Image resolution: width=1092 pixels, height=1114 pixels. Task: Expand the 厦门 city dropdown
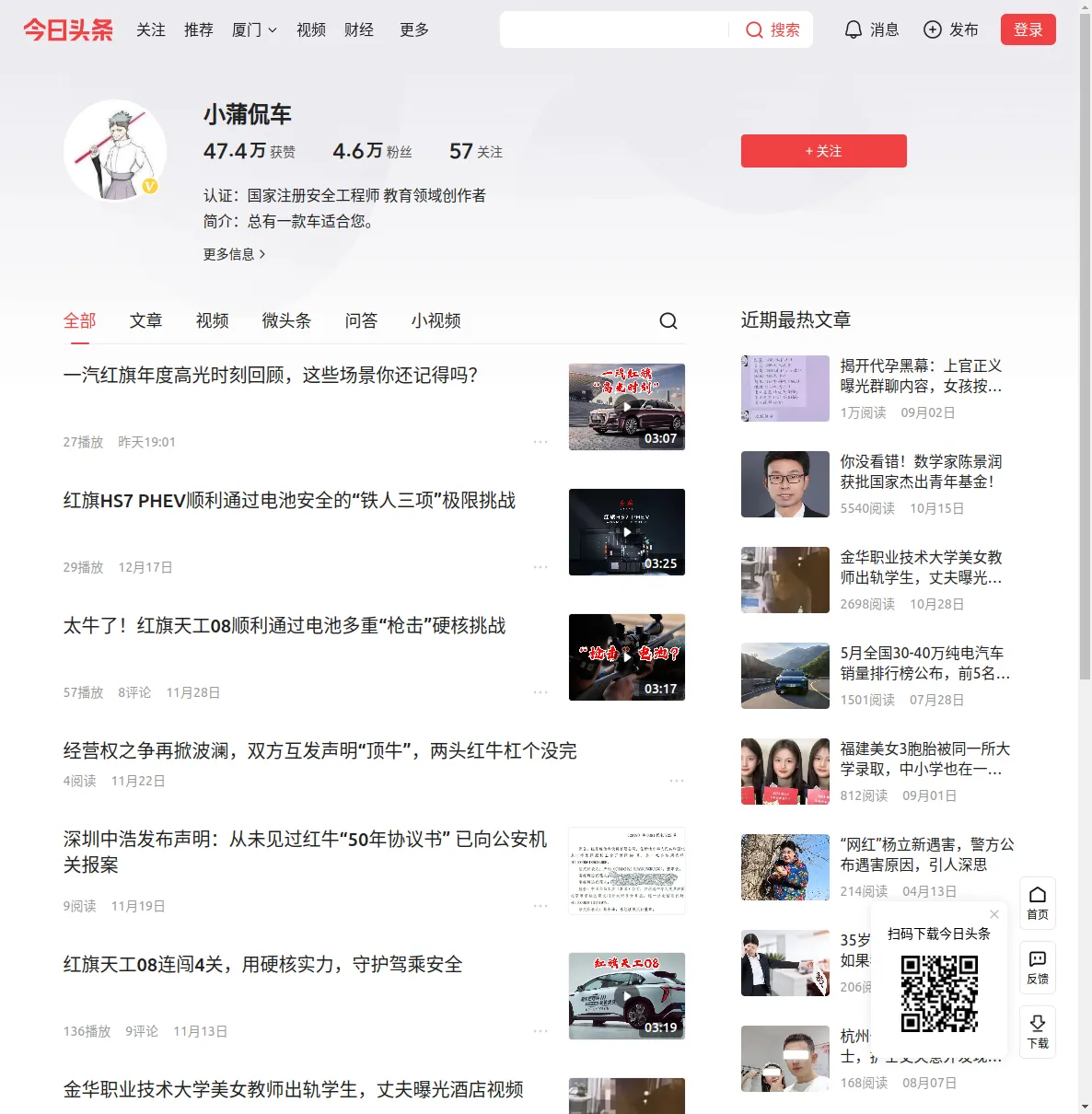click(x=254, y=30)
